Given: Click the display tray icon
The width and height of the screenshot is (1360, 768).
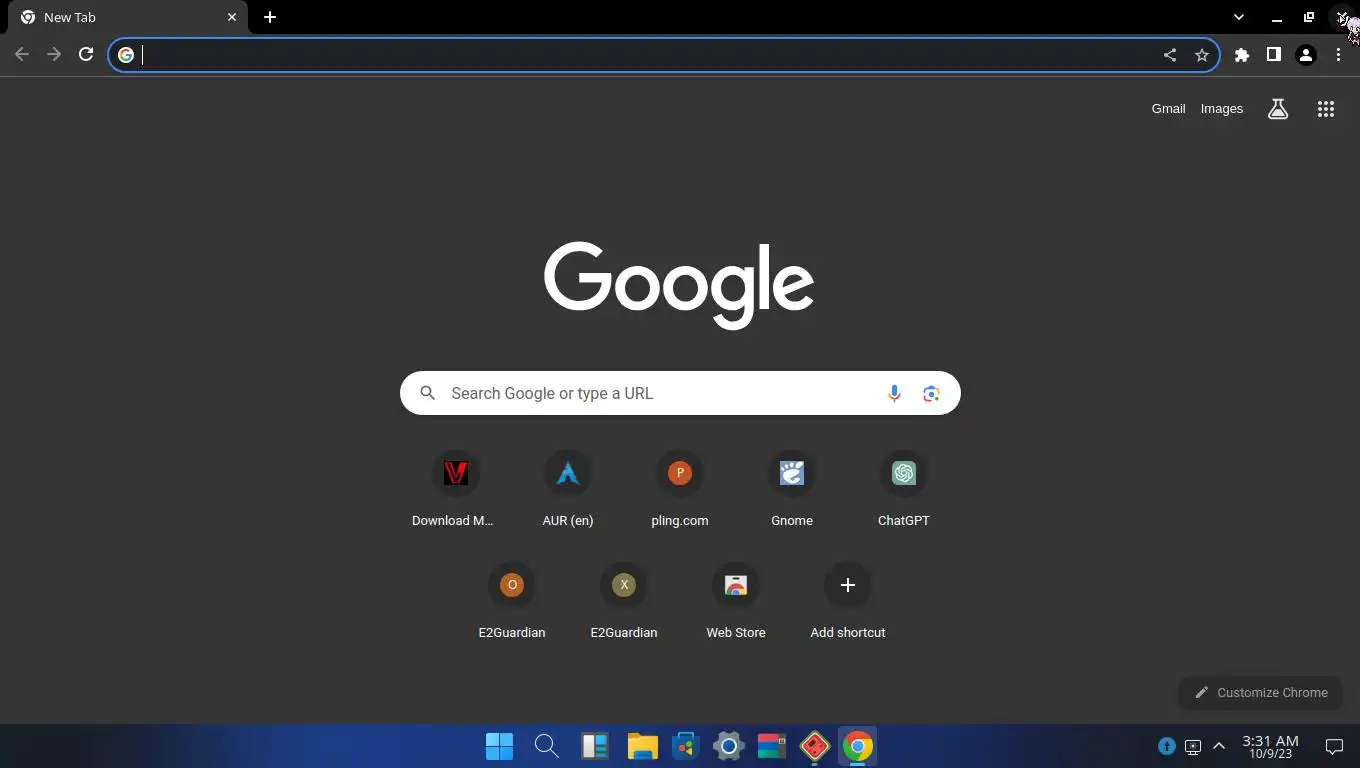Looking at the screenshot, I should [x=1193, y=746].
